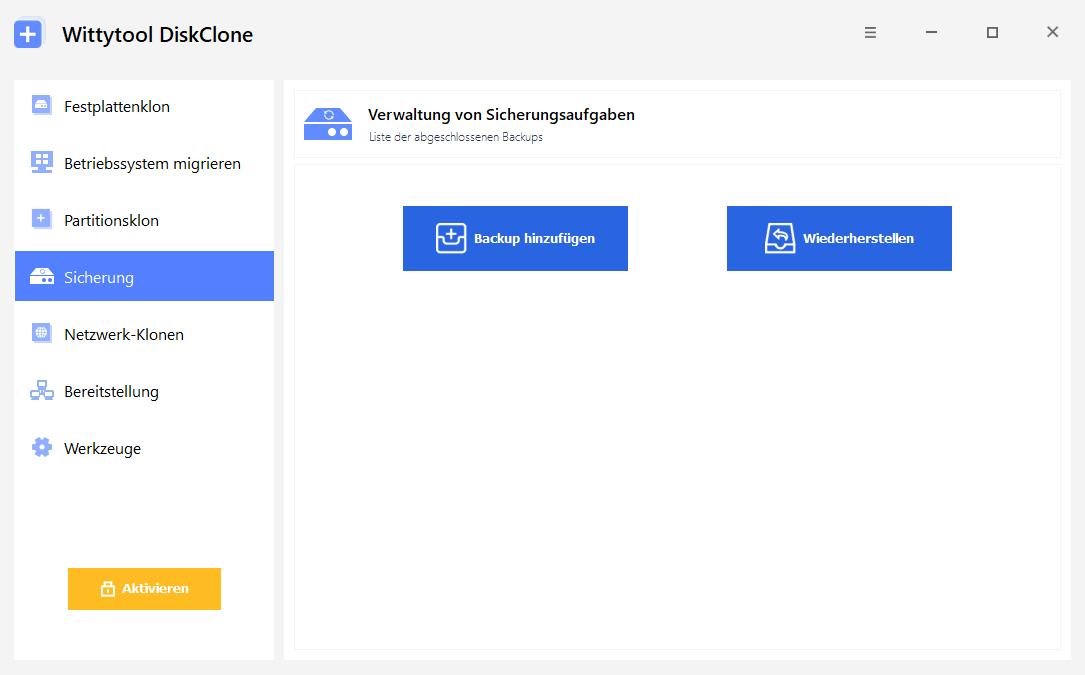Screen dimensions: 1085x675
Task: Click the Festplattenklon disk icon
Action: tap(42, 105)
